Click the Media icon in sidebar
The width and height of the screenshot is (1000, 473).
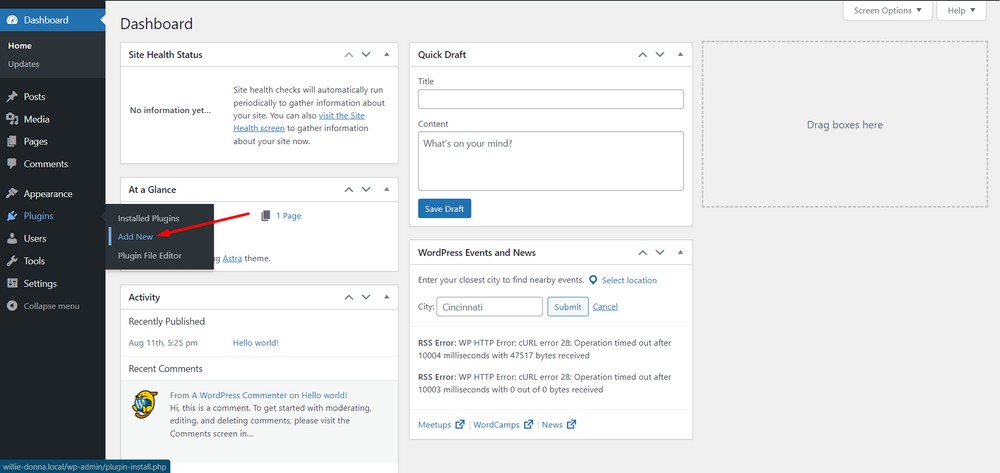12,119
